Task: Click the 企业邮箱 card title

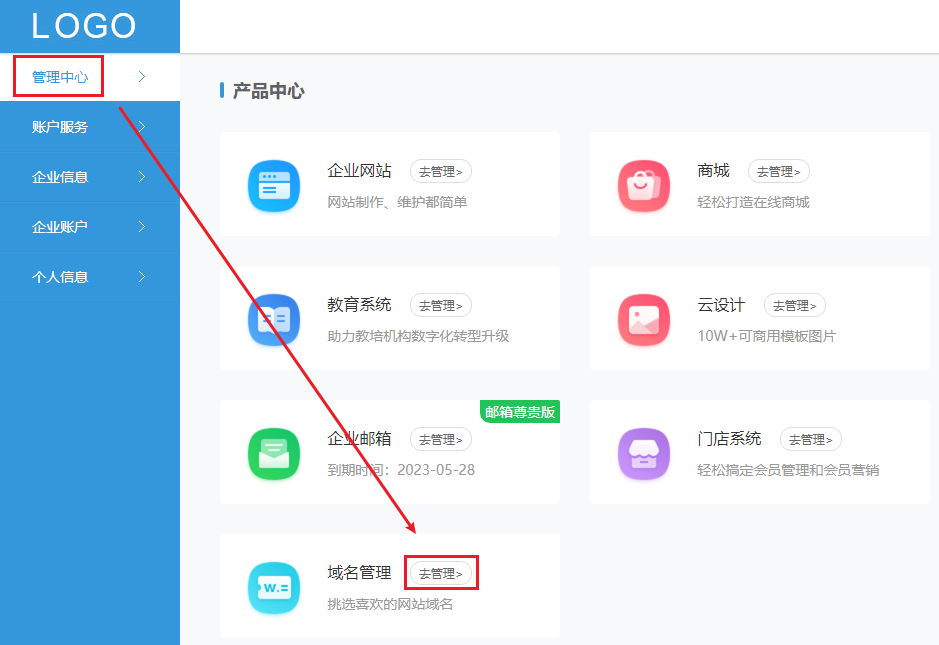Action: click(359, 439)
